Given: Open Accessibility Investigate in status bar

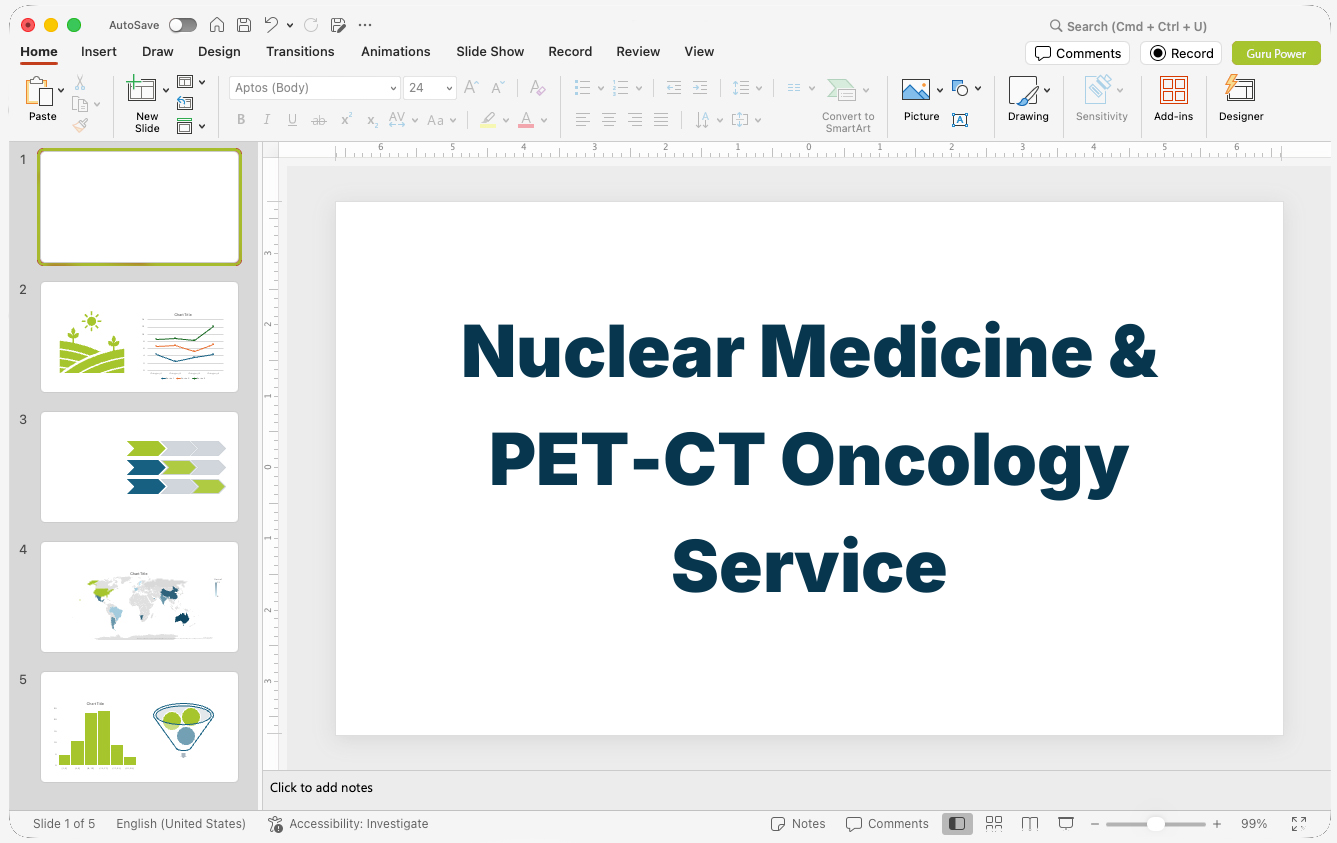Looking at the screenshot, I should coord(348,824).
